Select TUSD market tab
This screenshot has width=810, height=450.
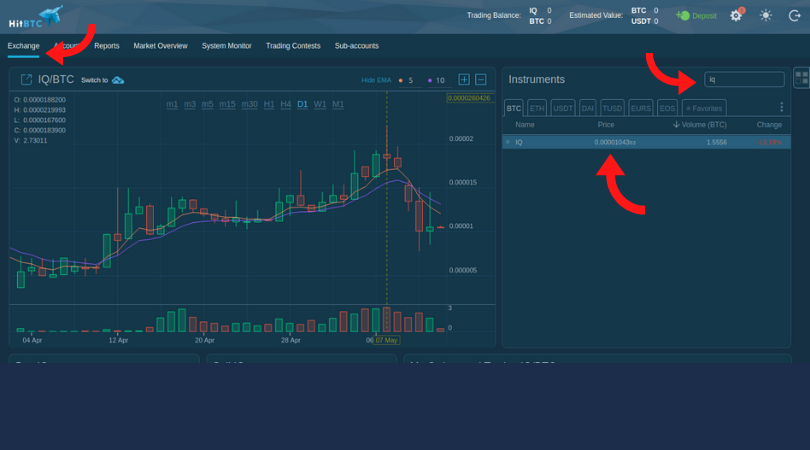point(612,108)
